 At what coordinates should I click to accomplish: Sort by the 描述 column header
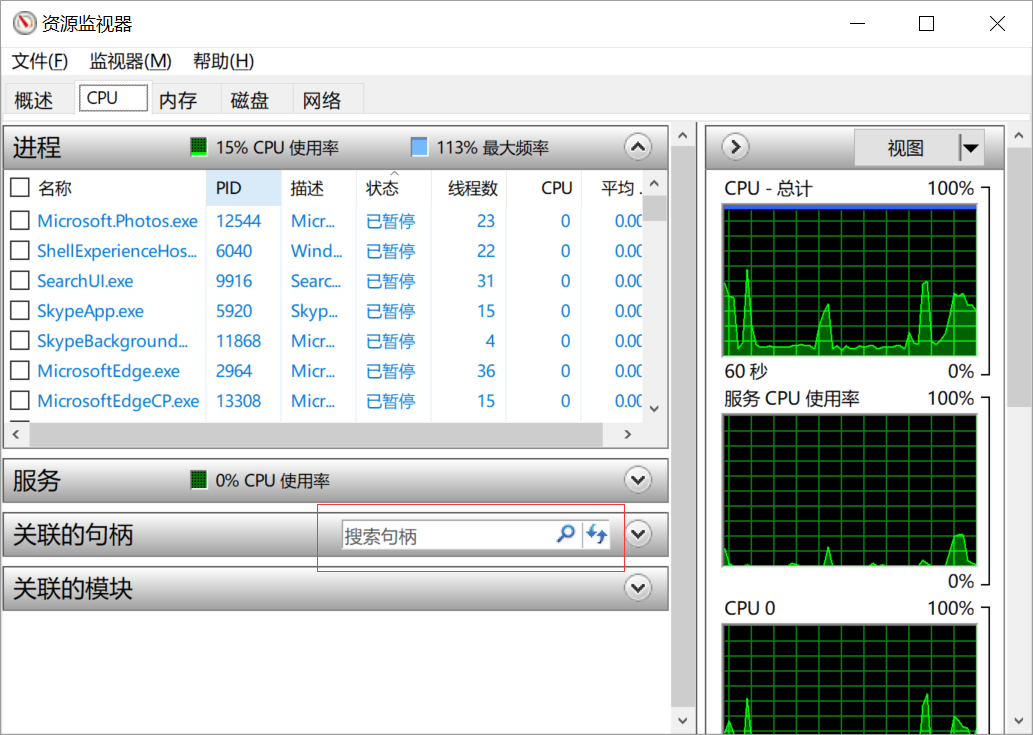318,188
